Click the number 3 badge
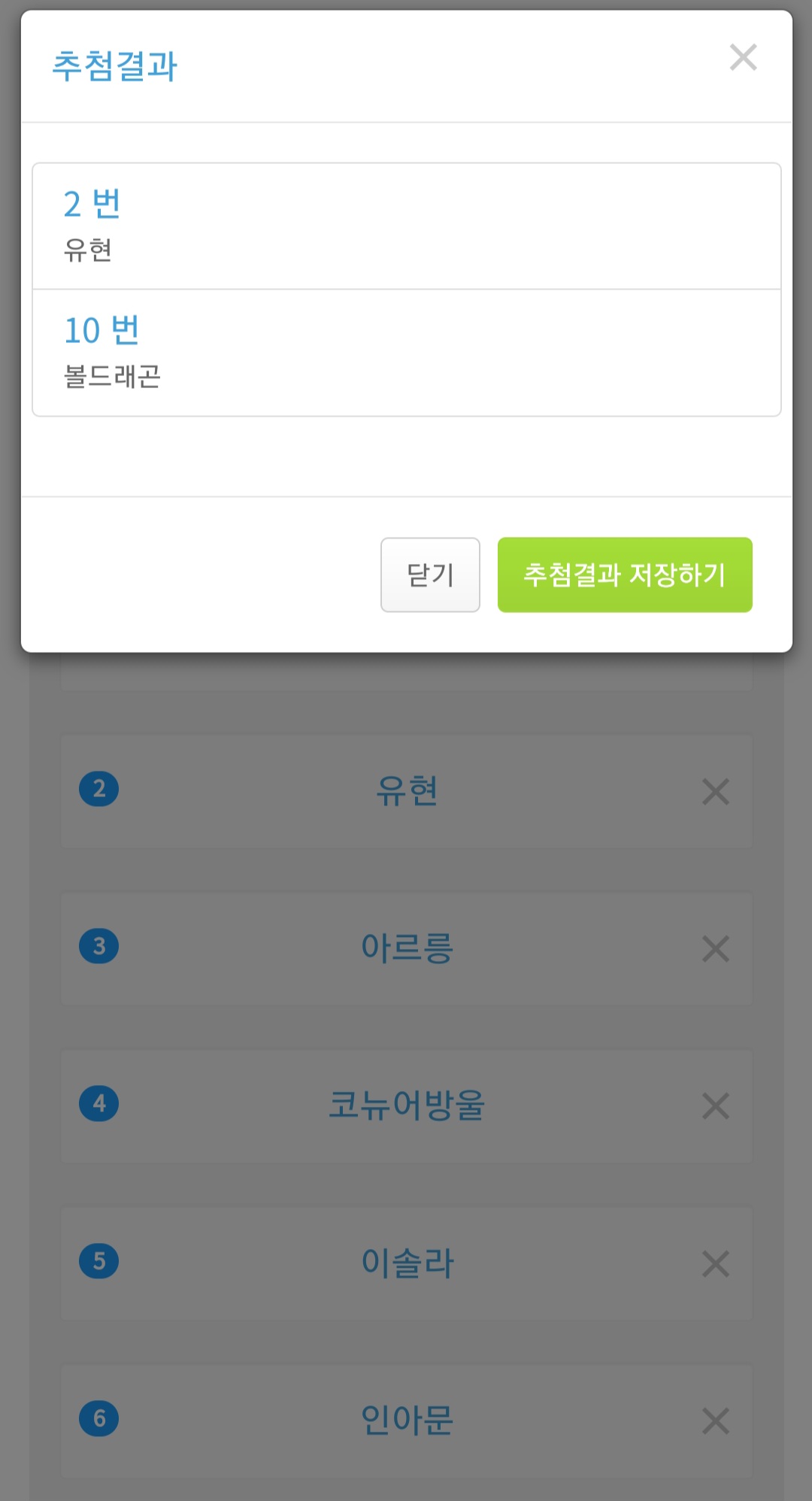 99,946
